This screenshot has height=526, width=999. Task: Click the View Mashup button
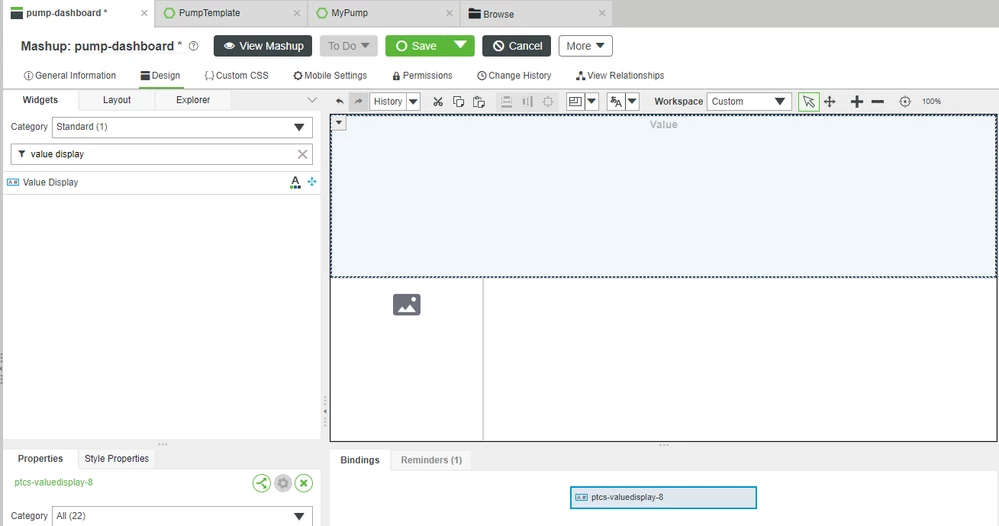coord(263,46)
